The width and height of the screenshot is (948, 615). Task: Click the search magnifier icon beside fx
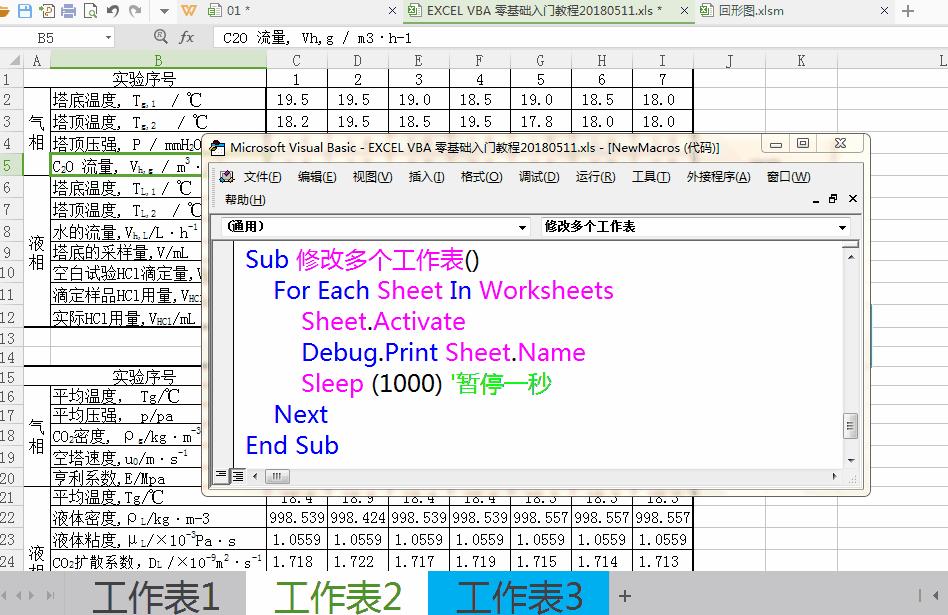[162, 36]
